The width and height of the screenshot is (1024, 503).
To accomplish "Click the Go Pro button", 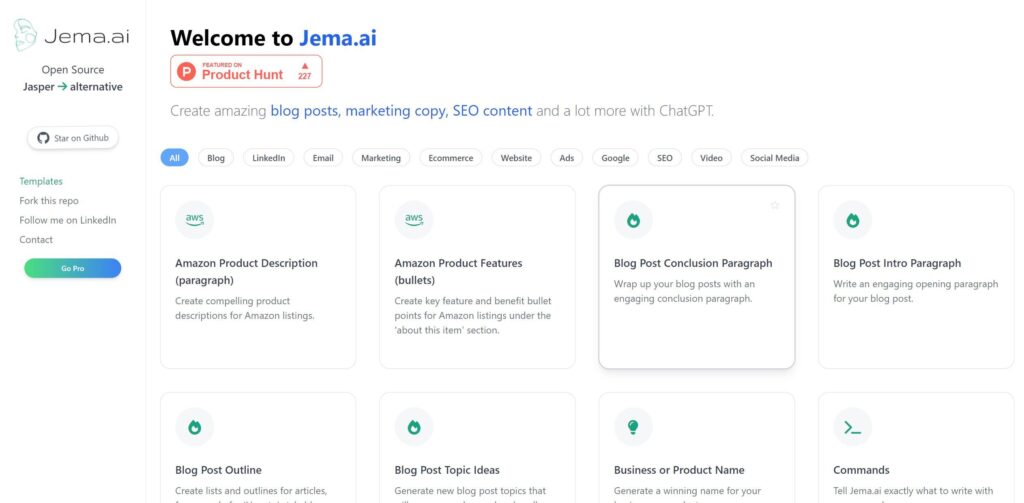I will [x=73, y=268].
